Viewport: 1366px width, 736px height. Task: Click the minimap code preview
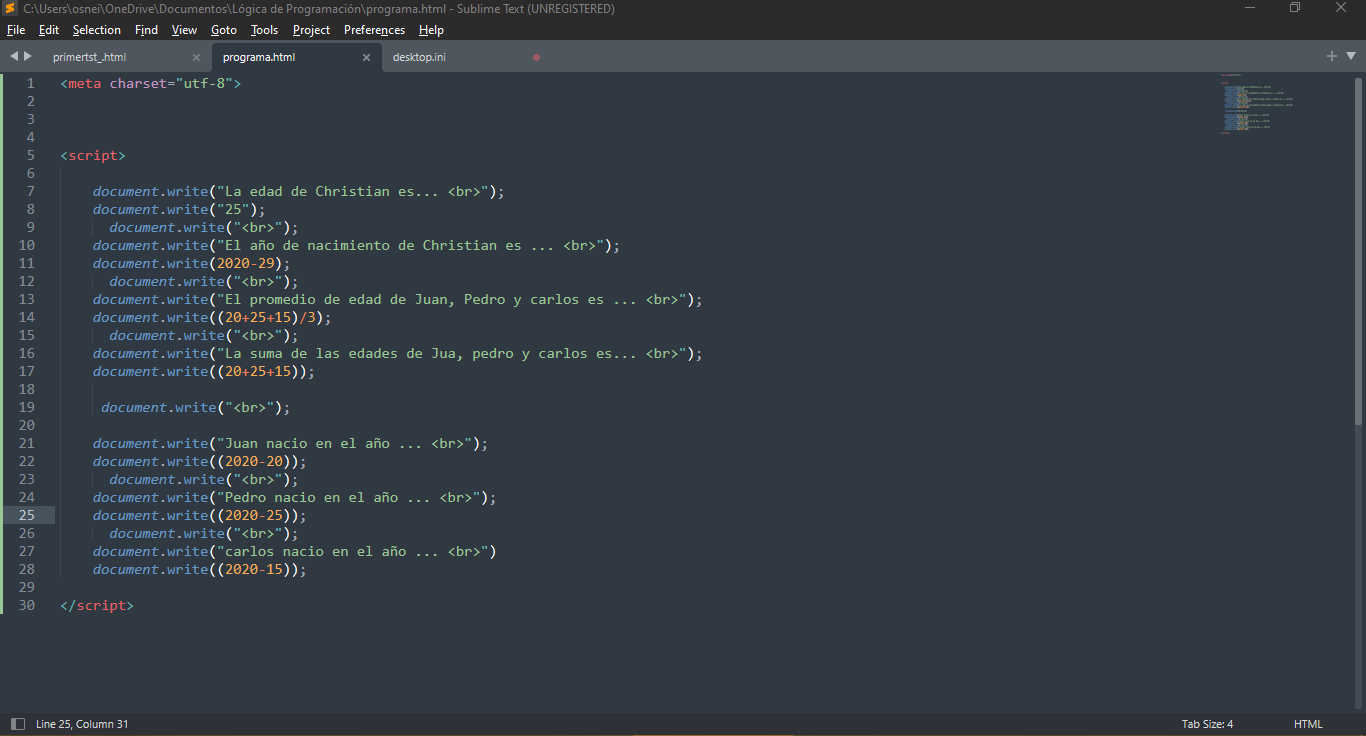[1256, 103]
